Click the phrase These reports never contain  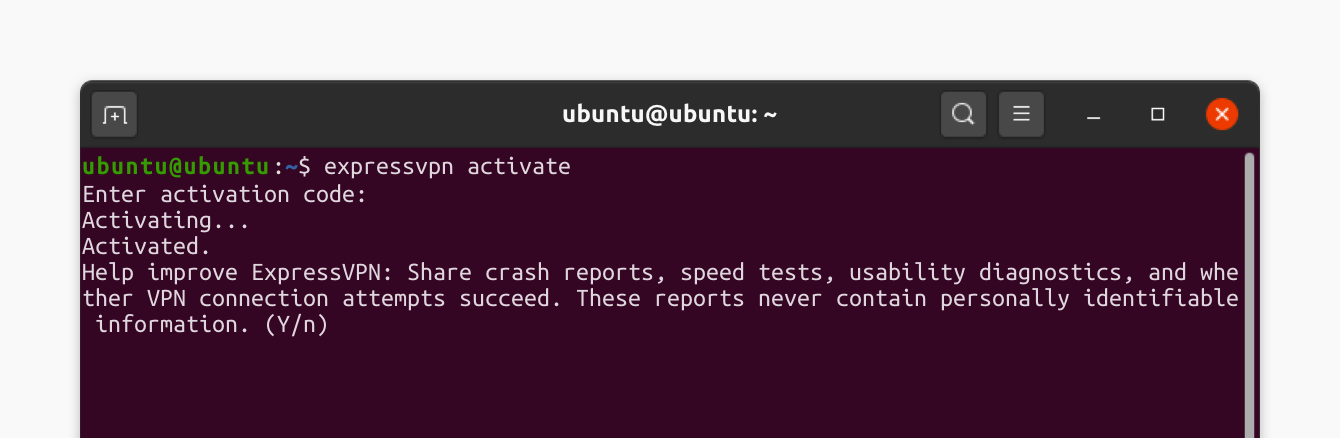click(x=739, y=299)
